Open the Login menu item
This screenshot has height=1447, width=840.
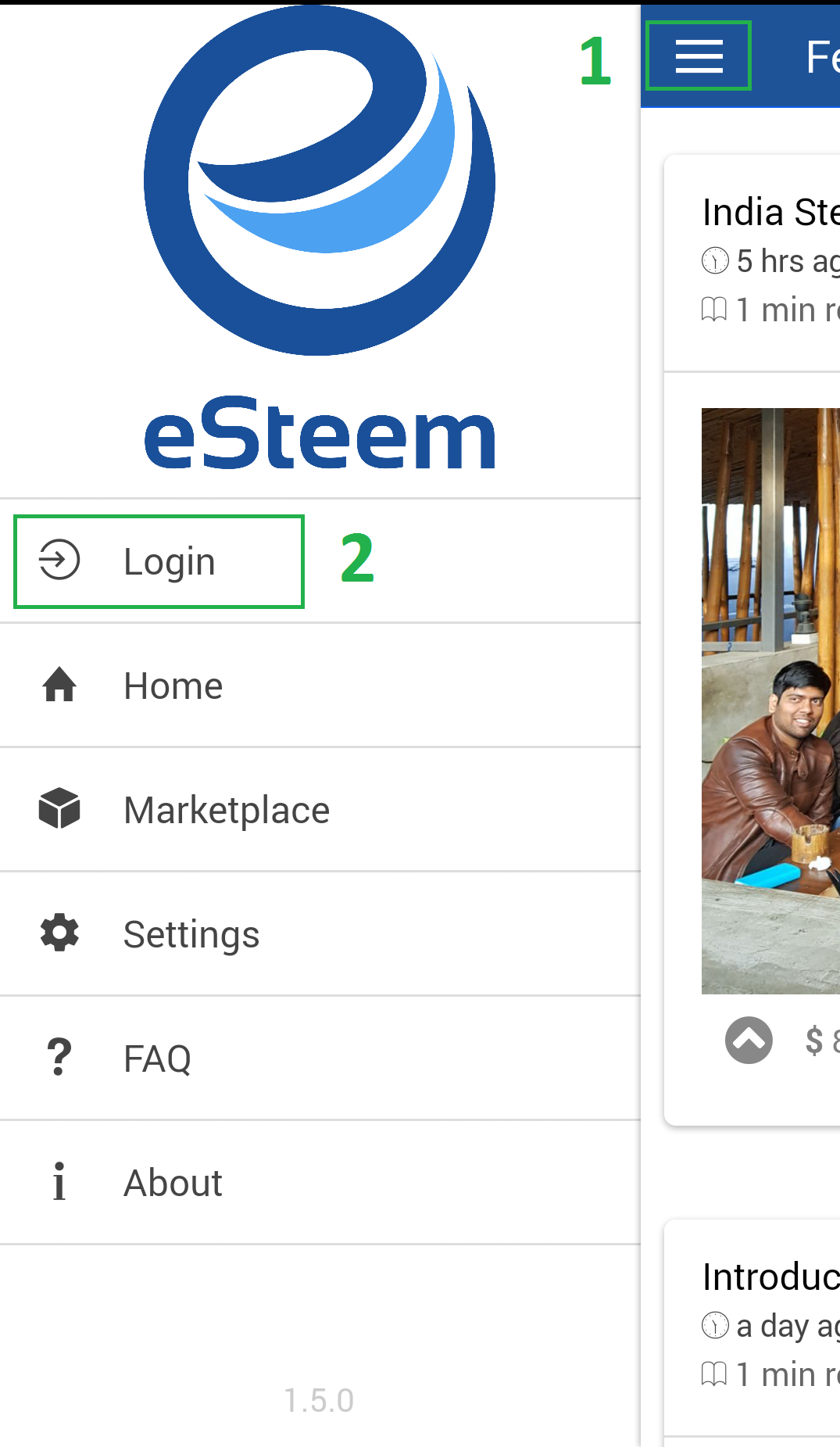(169, 561)
